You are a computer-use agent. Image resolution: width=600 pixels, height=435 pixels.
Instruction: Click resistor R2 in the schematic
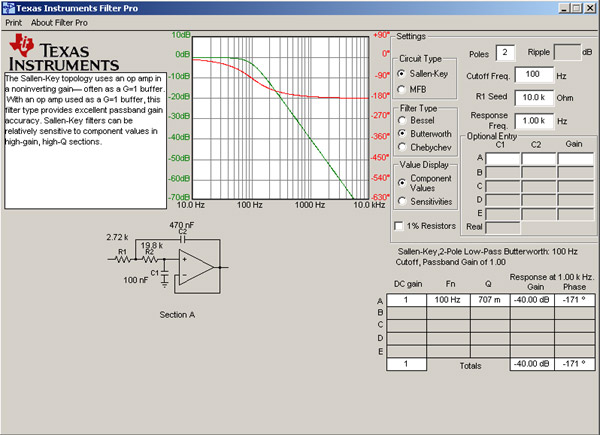[x=150, y=259]
